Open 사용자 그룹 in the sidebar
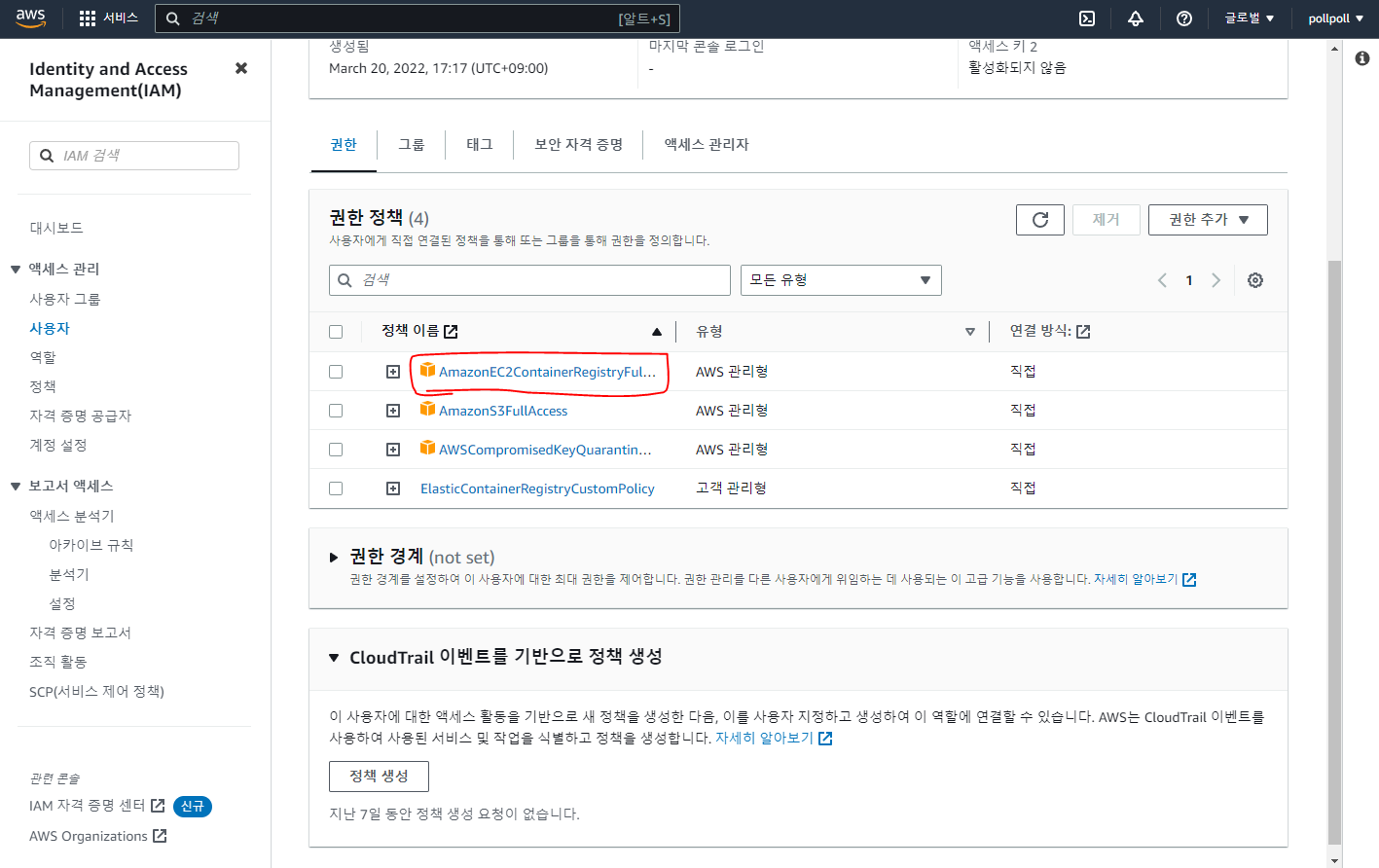1379x868 pixels. (x=65, y=300)
